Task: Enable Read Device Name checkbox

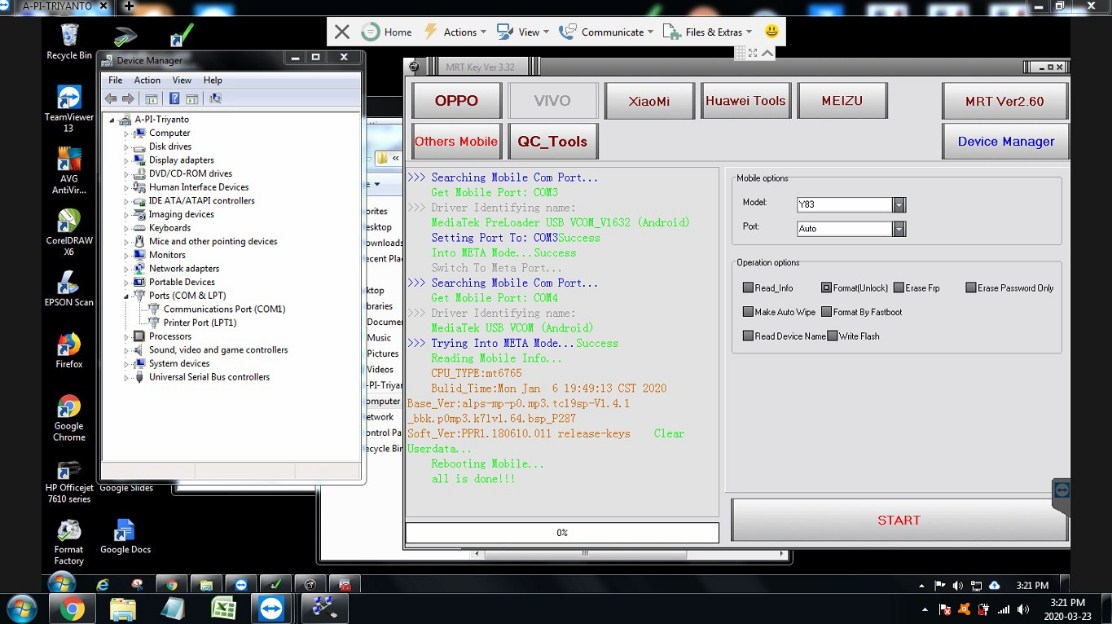Action: (x=748, y=336)
